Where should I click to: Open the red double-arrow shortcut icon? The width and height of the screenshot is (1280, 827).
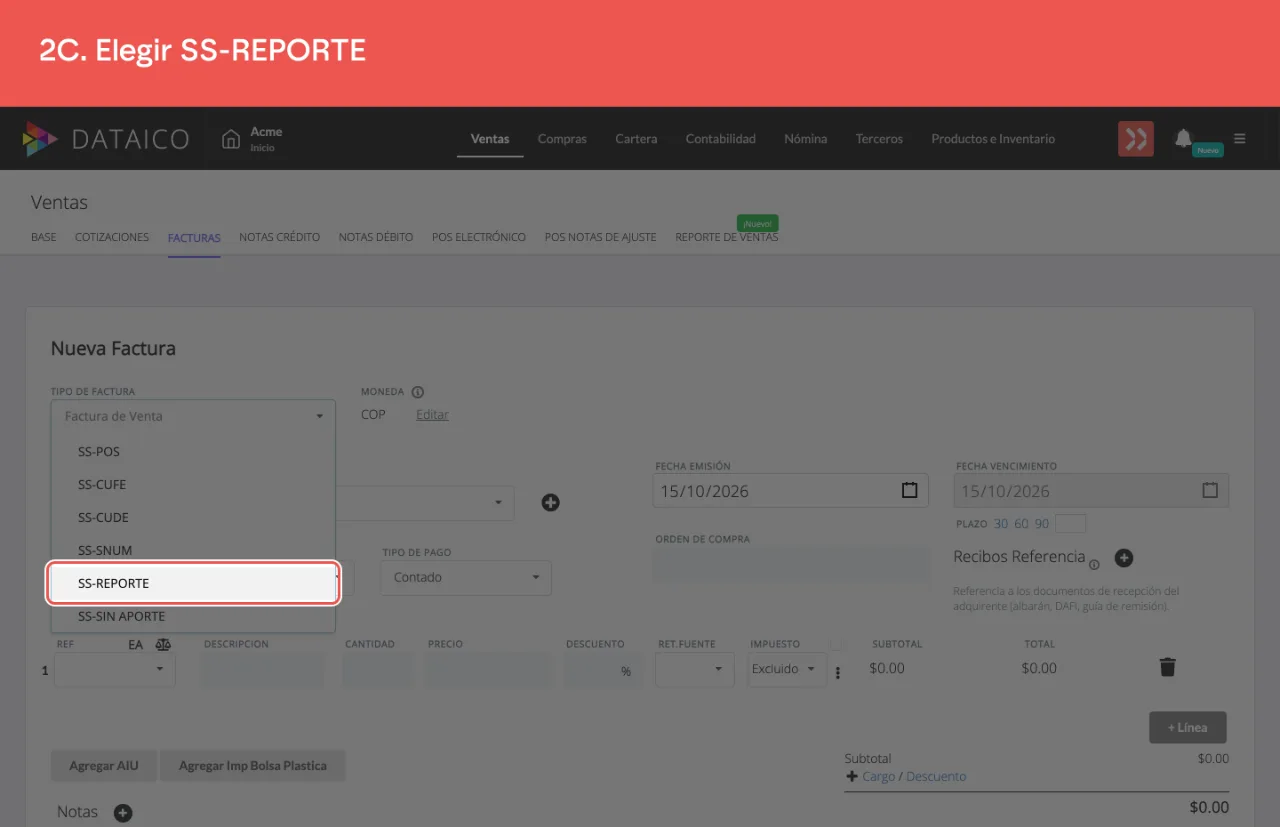[1136, 139]
